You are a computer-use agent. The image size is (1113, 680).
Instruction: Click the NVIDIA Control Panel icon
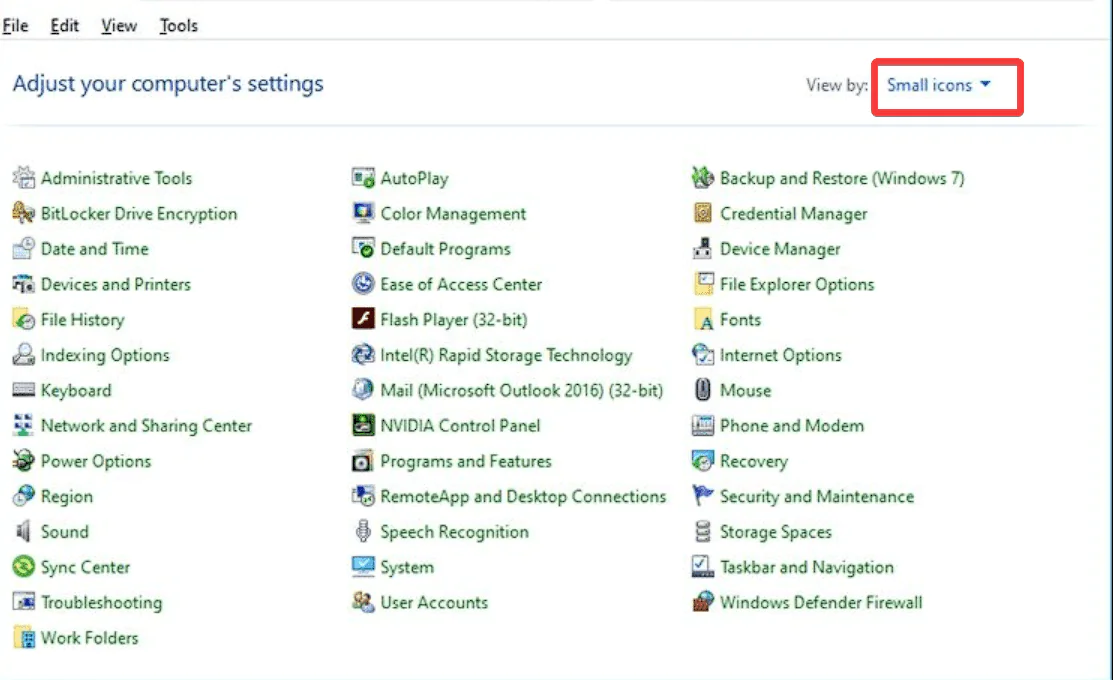coord(363,426)
